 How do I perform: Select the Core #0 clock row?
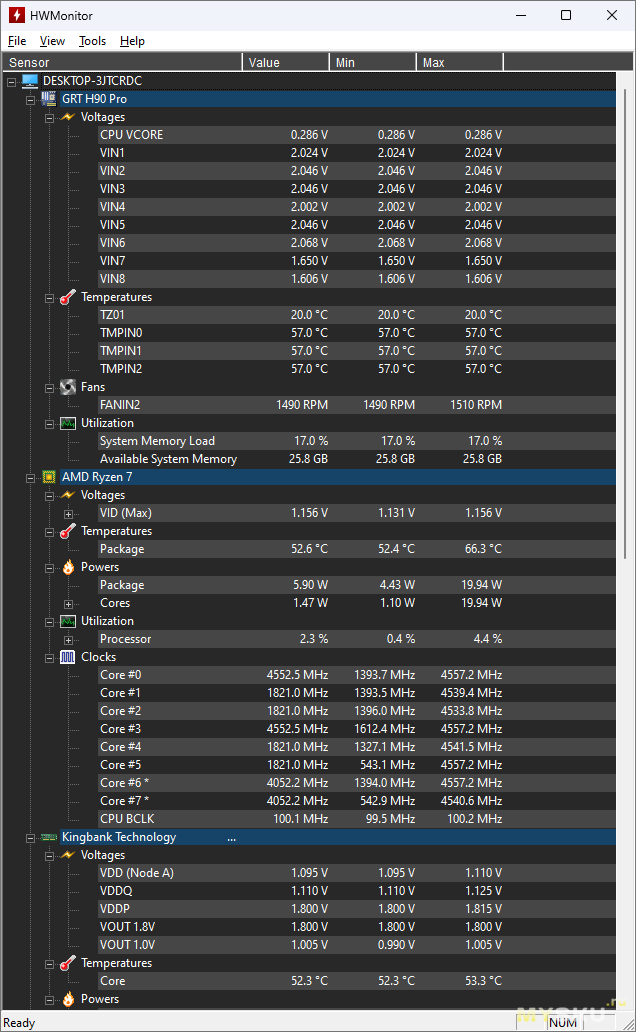[356, 675]
